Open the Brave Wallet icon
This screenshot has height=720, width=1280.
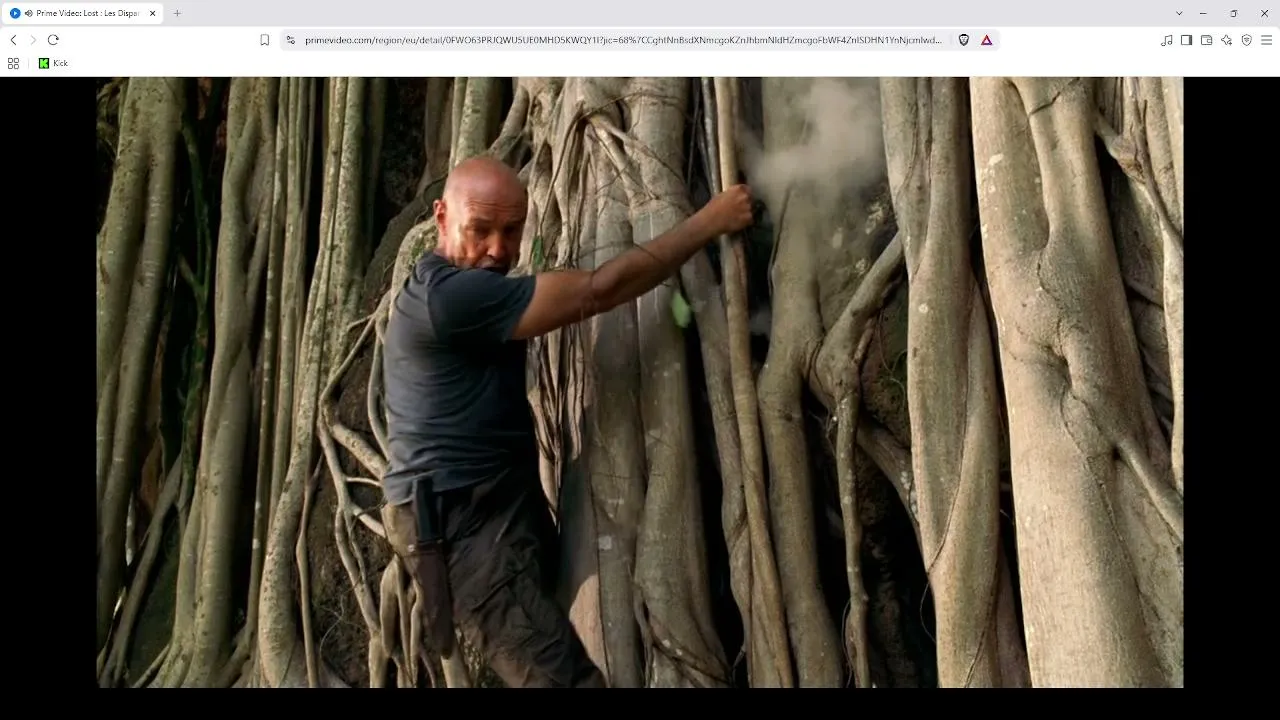pos(1207,40)
